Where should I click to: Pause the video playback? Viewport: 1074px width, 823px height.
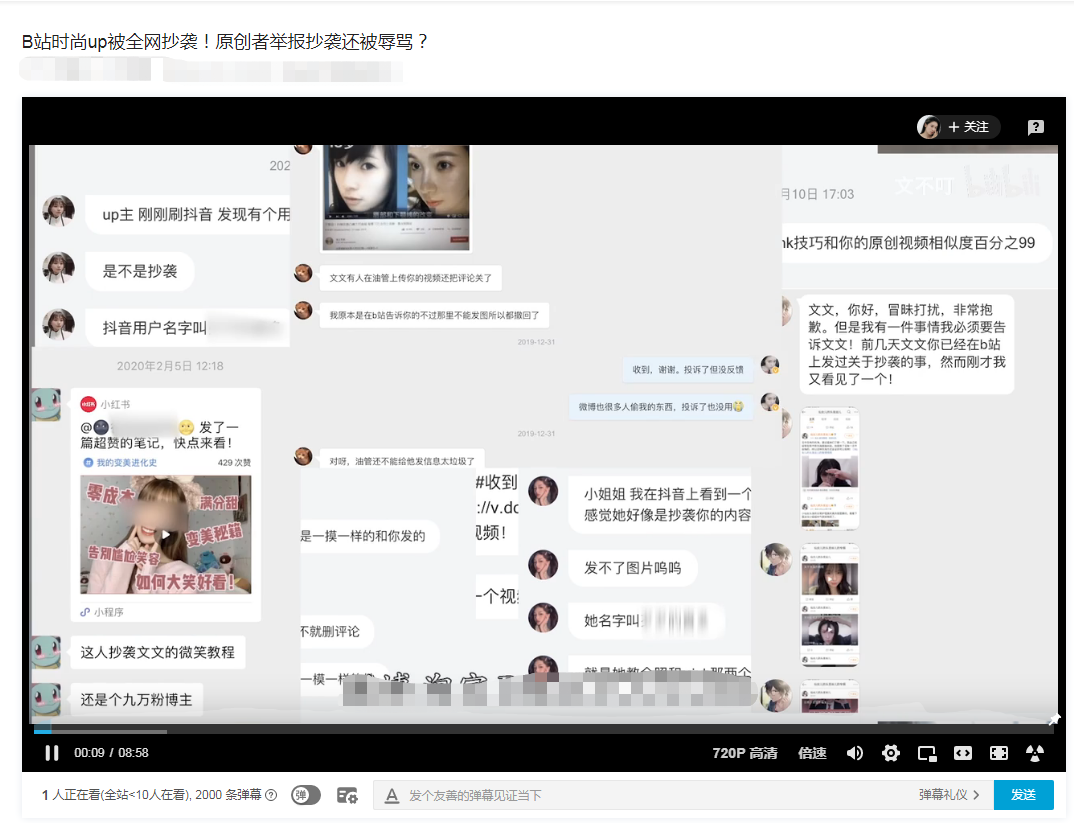click(51, 753)
